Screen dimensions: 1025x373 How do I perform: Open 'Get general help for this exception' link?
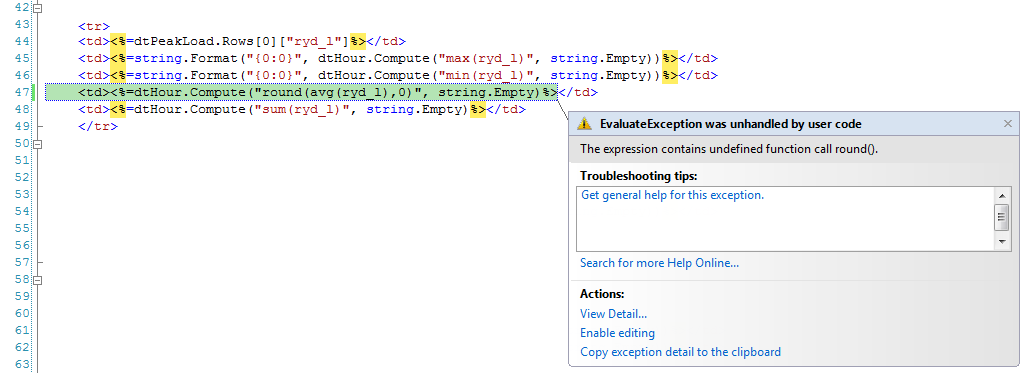672,195
